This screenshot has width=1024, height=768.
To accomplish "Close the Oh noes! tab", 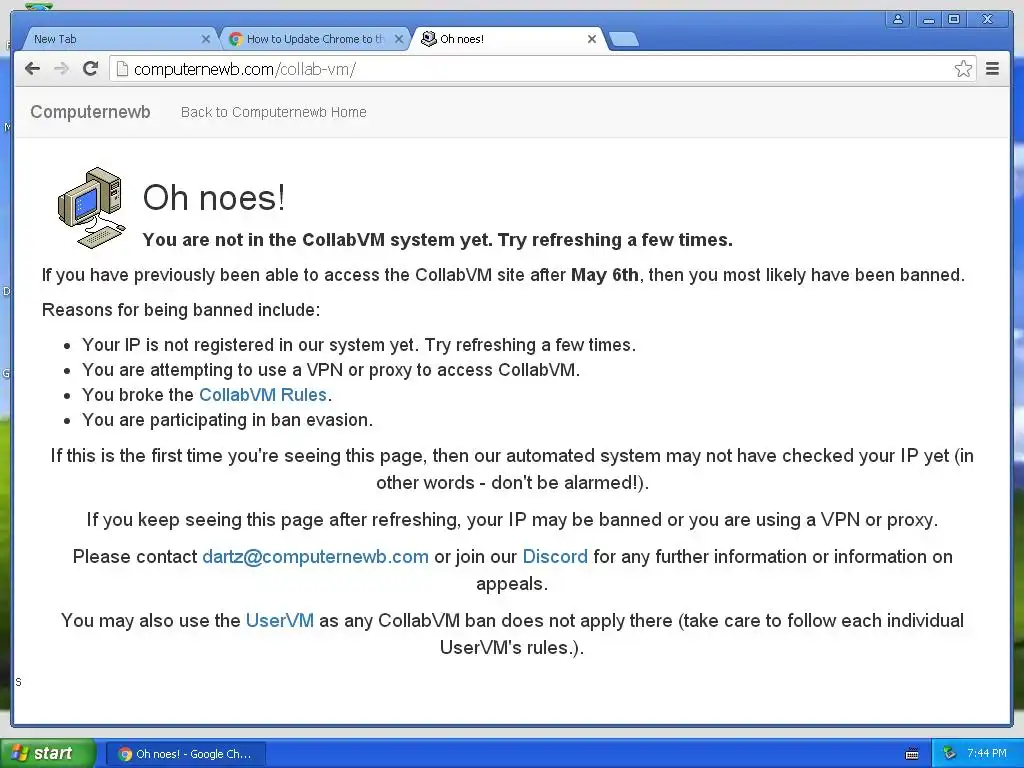I will coord(592,39).
